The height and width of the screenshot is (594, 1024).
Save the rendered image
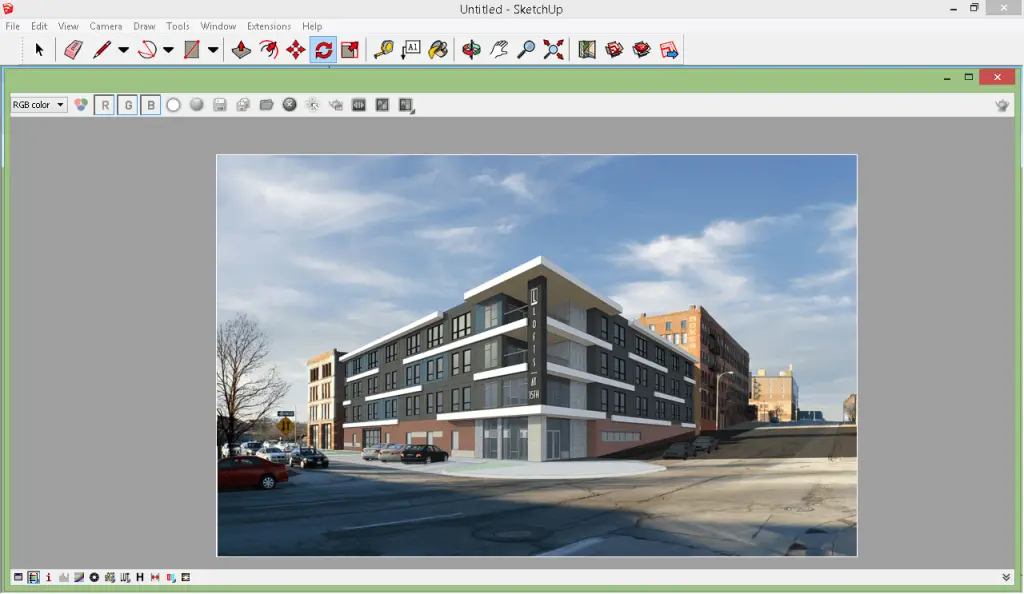tap(220, 104)
